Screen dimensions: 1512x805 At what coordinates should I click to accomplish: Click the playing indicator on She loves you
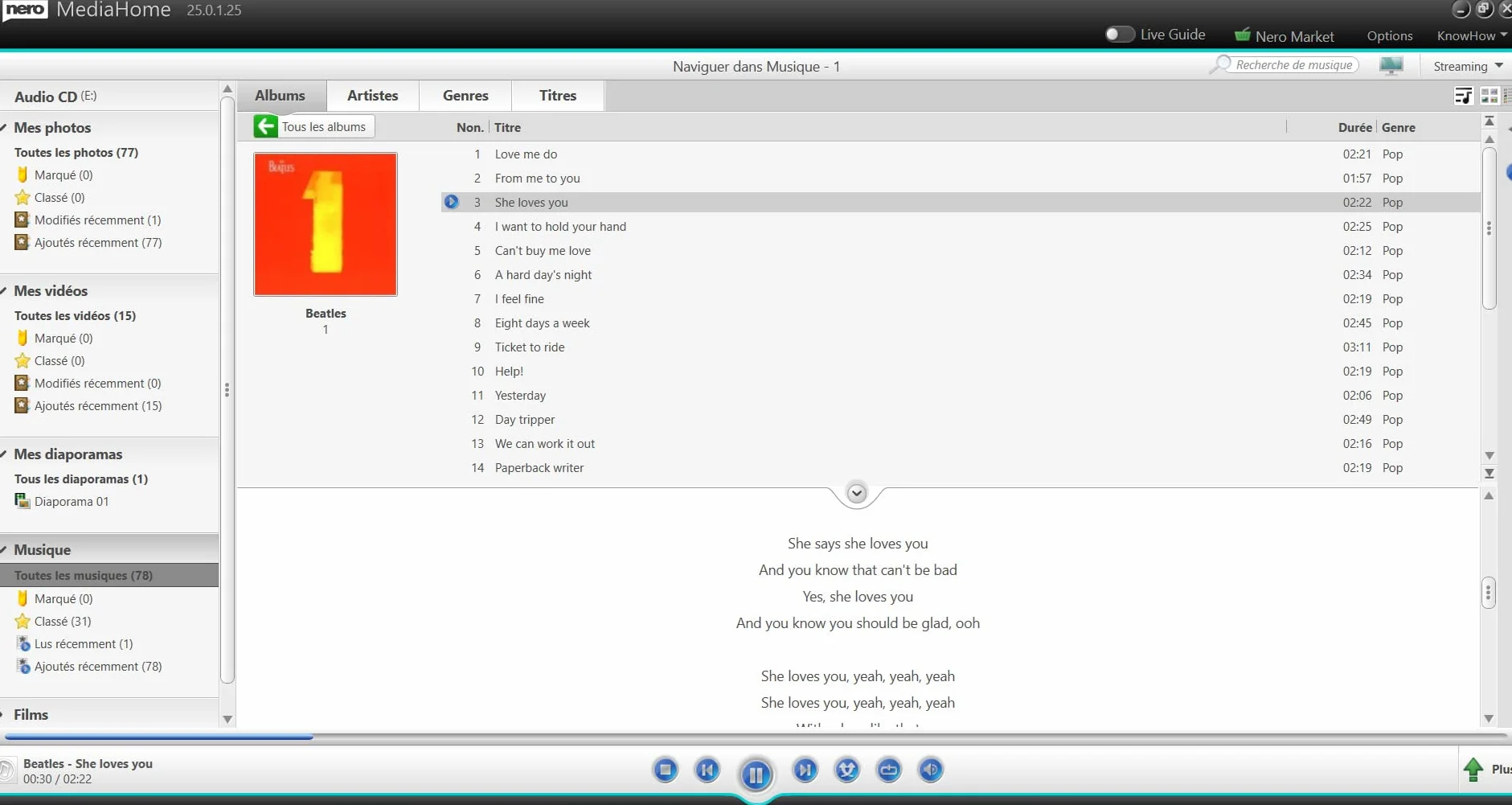click(452, 202)
